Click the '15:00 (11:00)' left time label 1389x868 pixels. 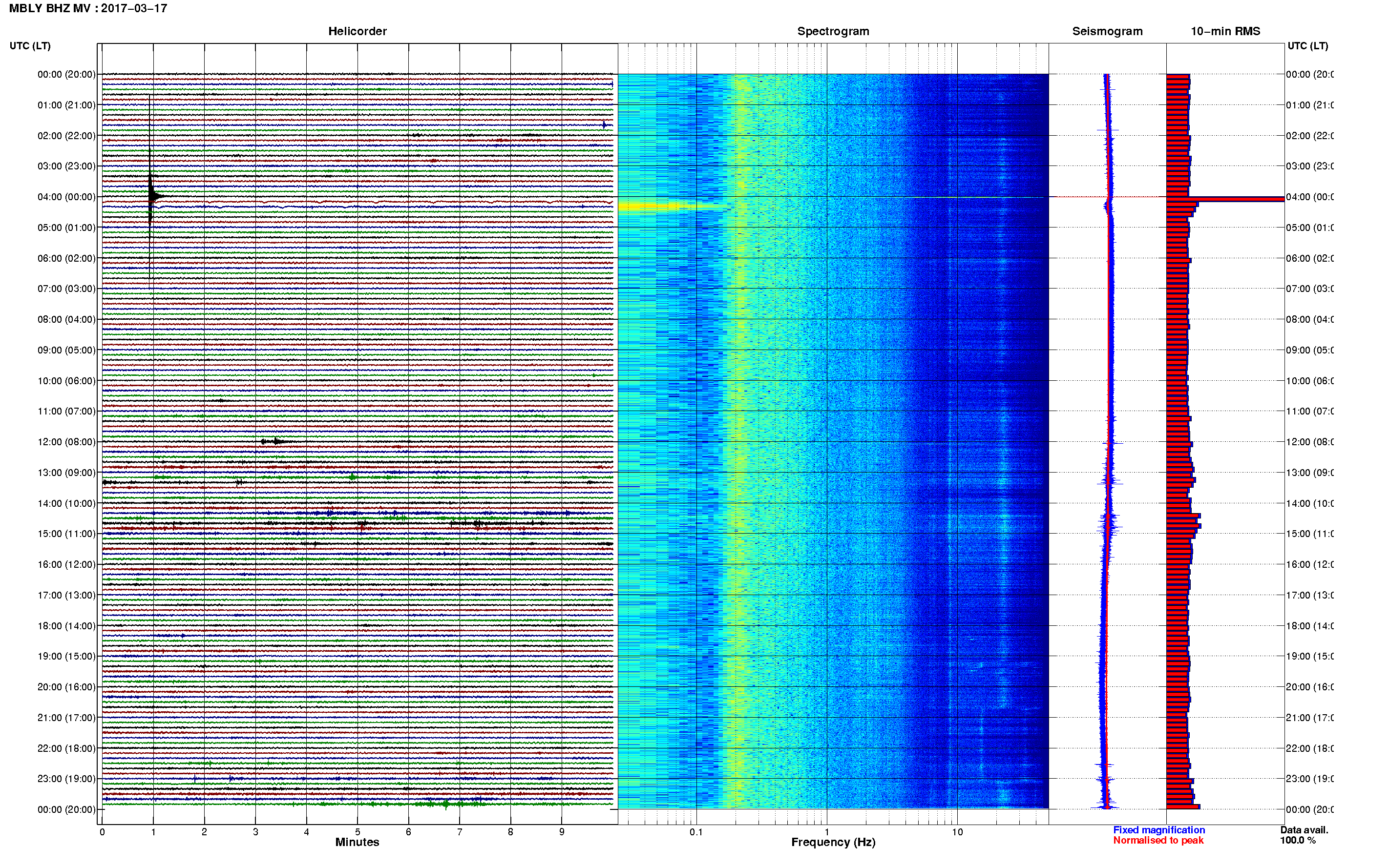tap(66, 534)
